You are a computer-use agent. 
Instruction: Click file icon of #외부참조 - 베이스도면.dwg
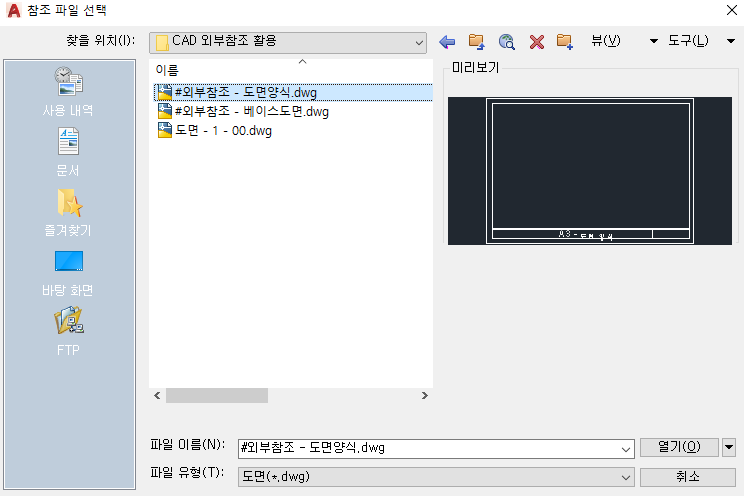pos(164,111)
